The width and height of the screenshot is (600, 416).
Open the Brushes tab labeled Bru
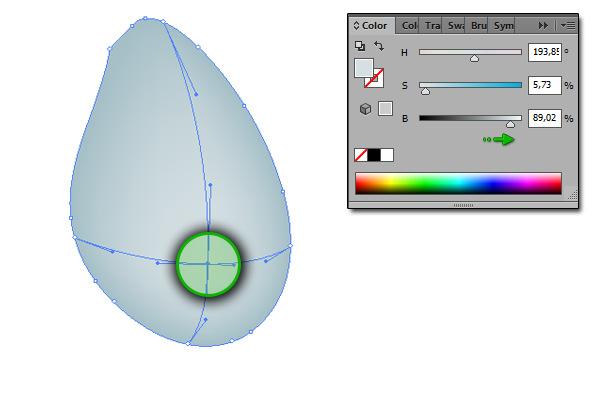click(x=477, y=26)
